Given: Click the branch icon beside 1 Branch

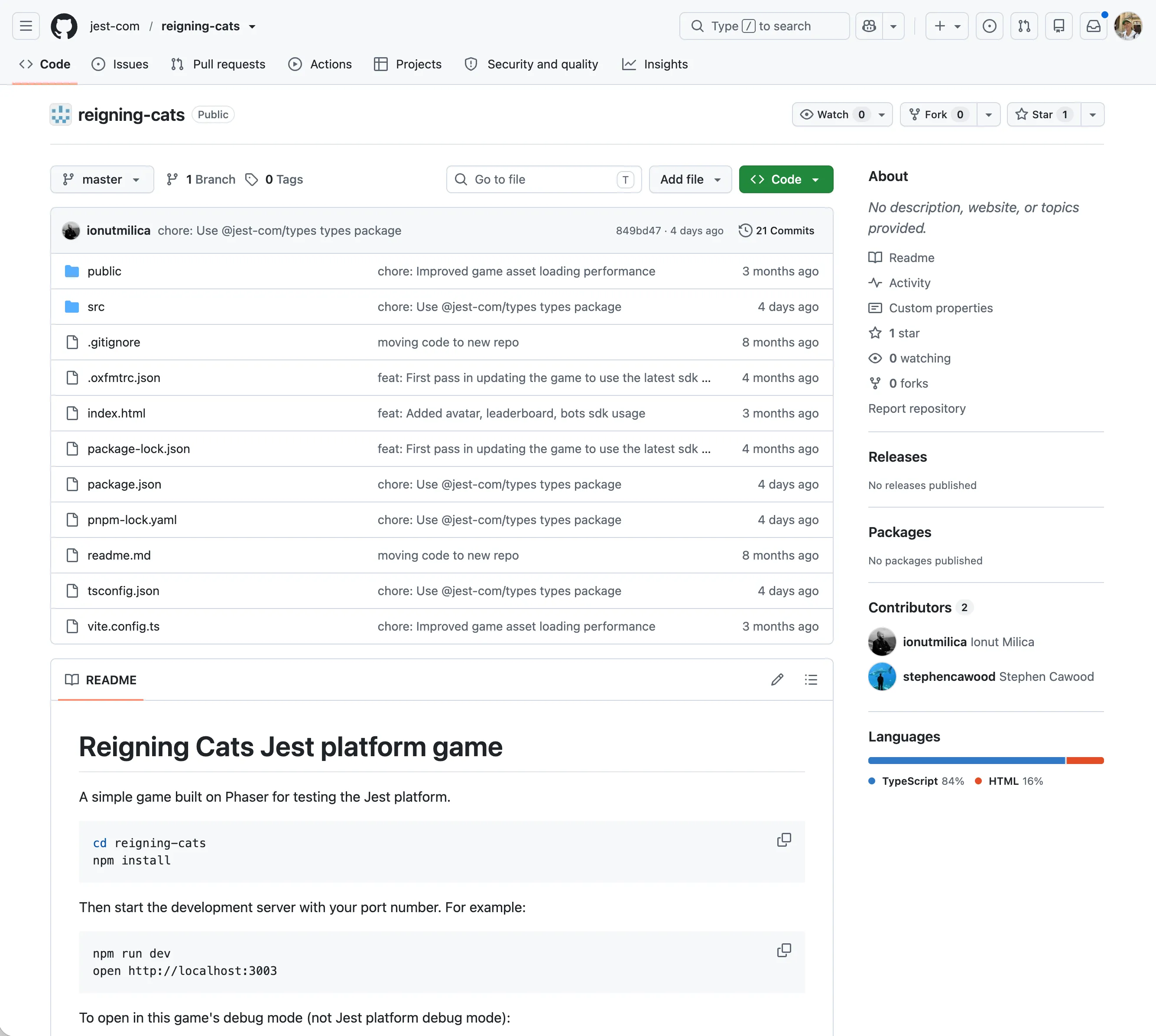Looking at the screenshot, I should (x=172, y=179).
